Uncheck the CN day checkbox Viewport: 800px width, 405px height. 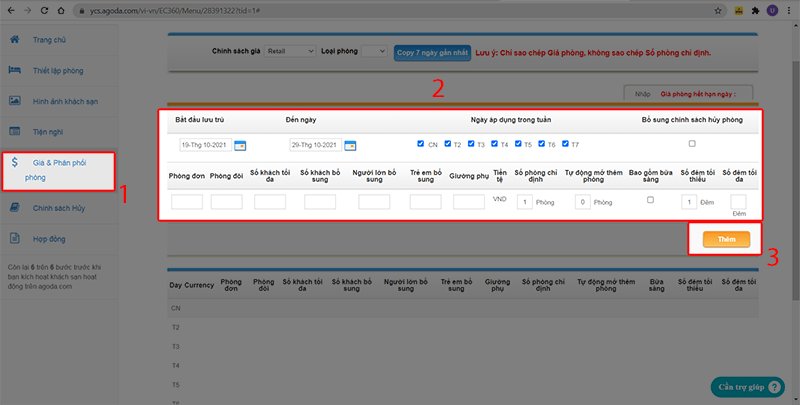421,144
